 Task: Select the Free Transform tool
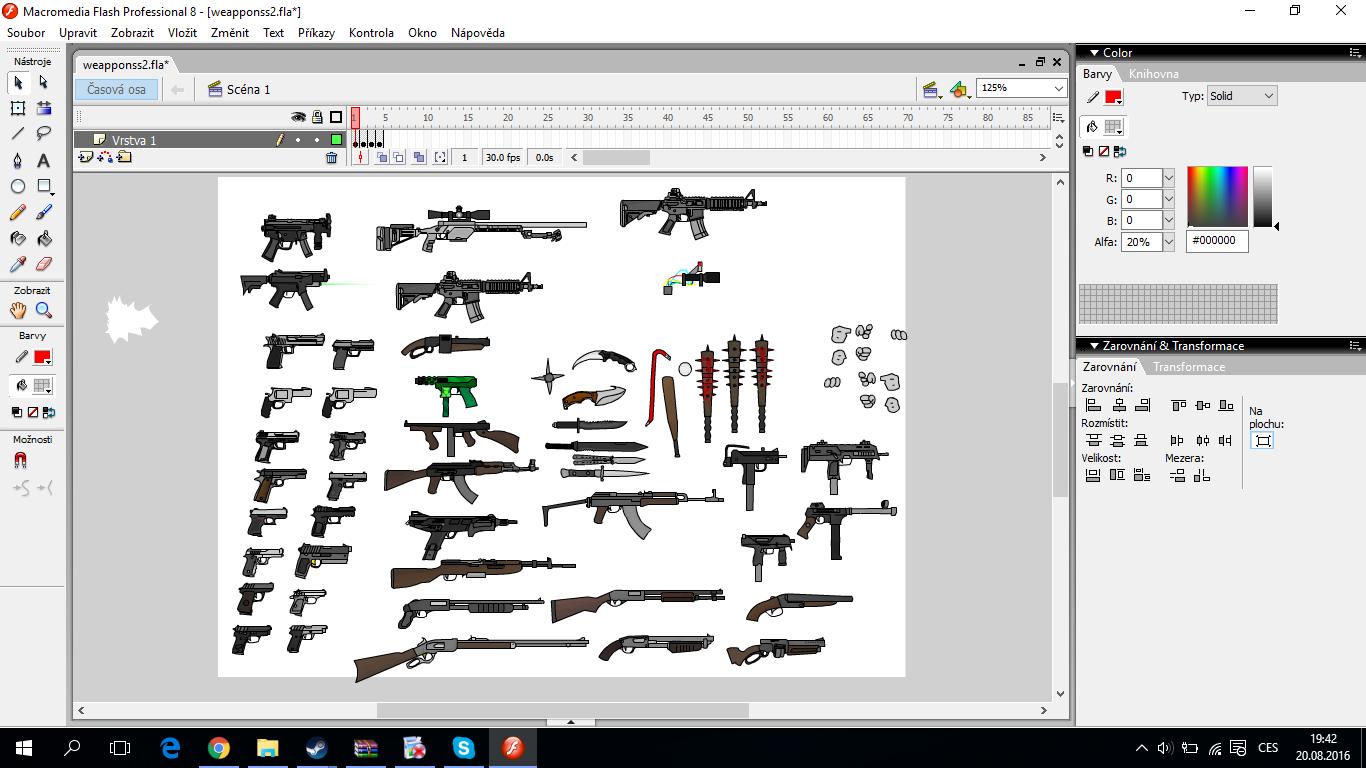click(x=18, y=108)
